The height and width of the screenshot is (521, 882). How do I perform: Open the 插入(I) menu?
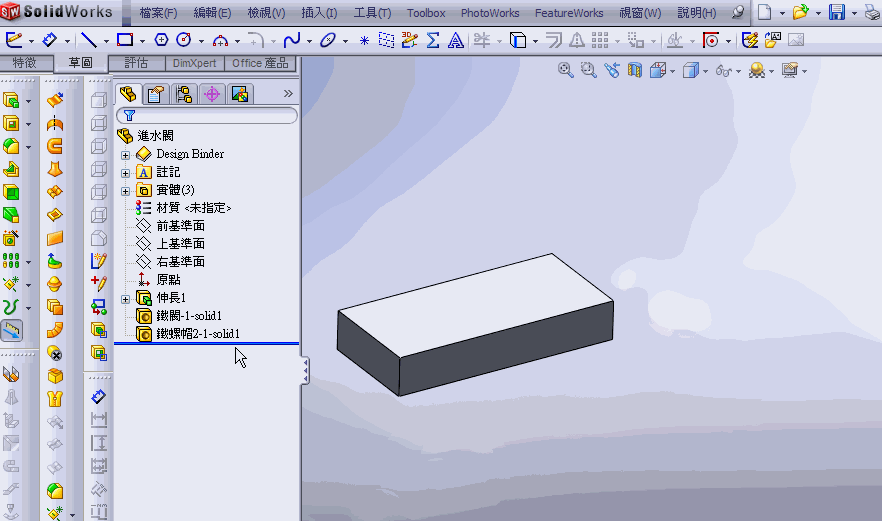click(319, 12)
